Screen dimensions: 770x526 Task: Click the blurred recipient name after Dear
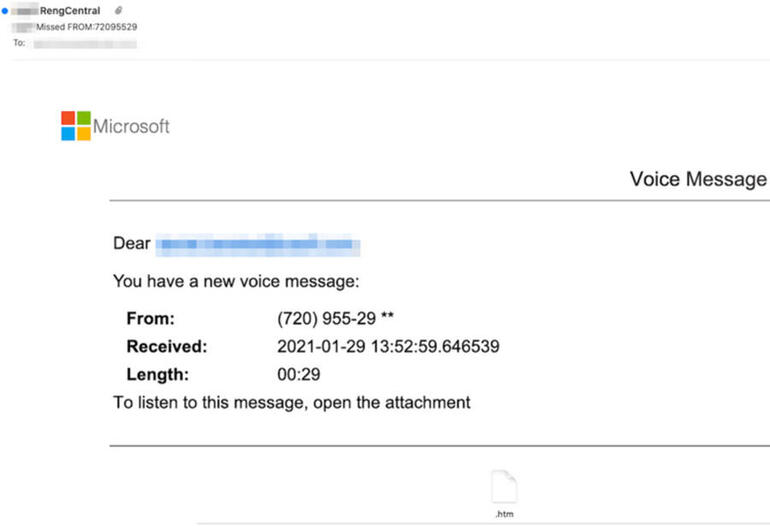[258, 244]
